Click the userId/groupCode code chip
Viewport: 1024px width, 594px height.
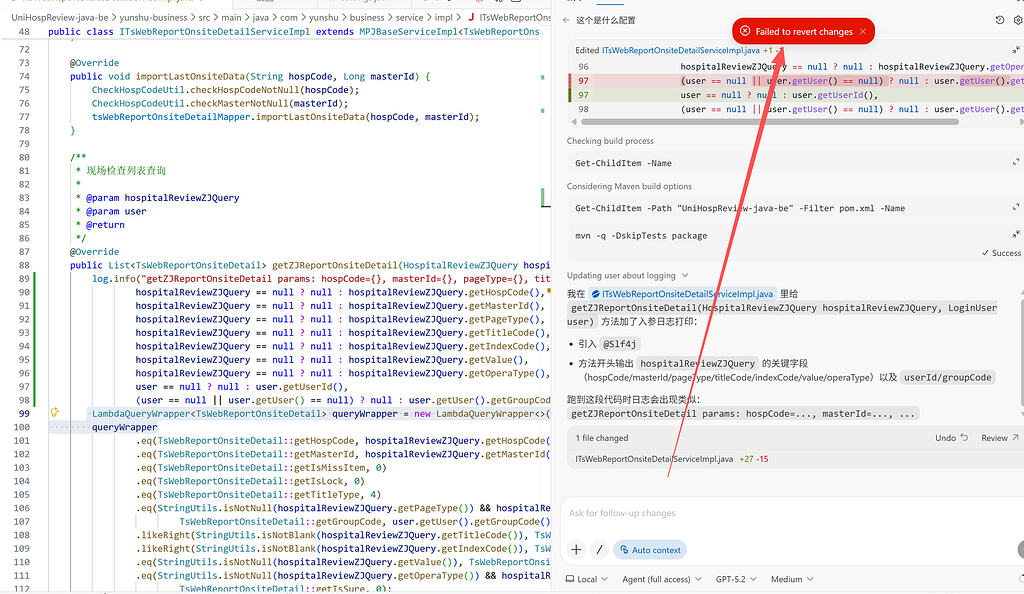(x=947, y=377)
